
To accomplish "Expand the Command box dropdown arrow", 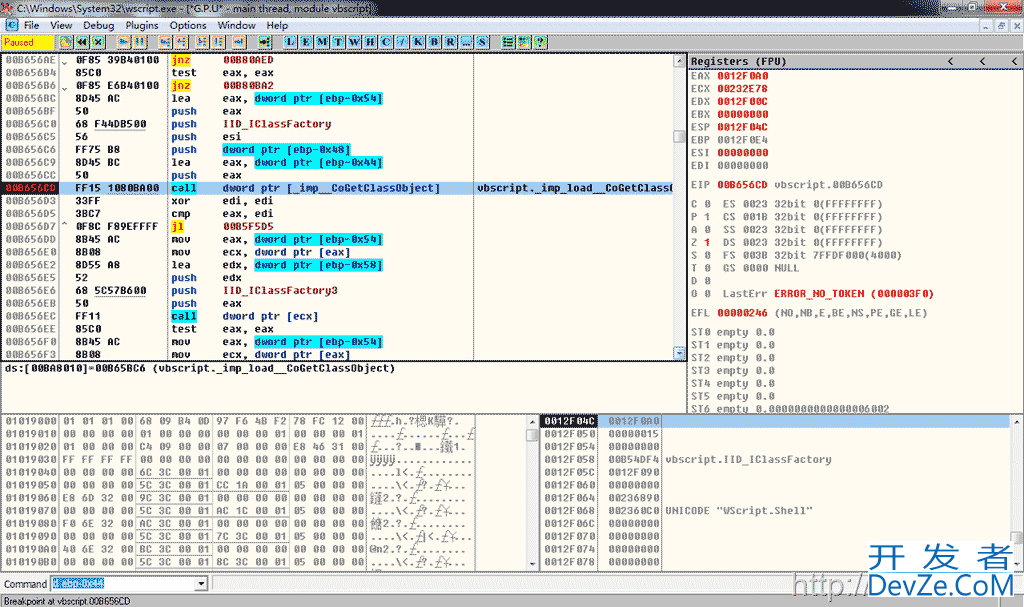I will (x=201, y=583).
